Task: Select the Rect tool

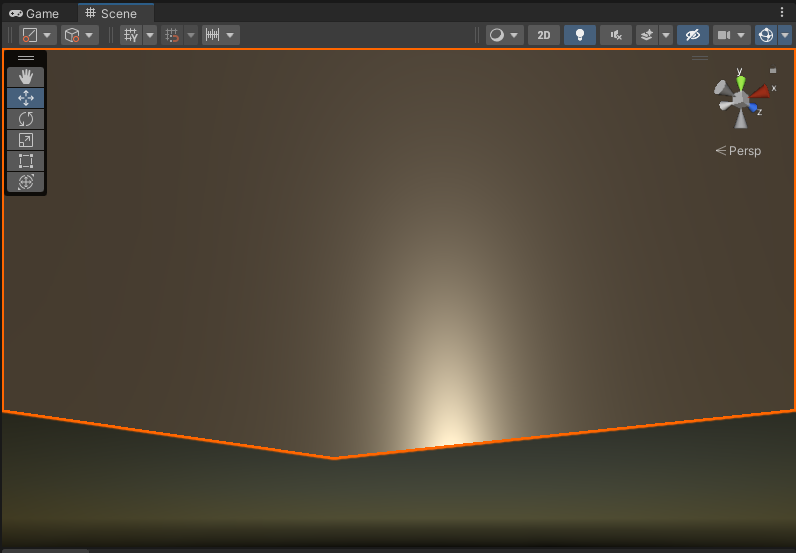Action: click(26, 161)
